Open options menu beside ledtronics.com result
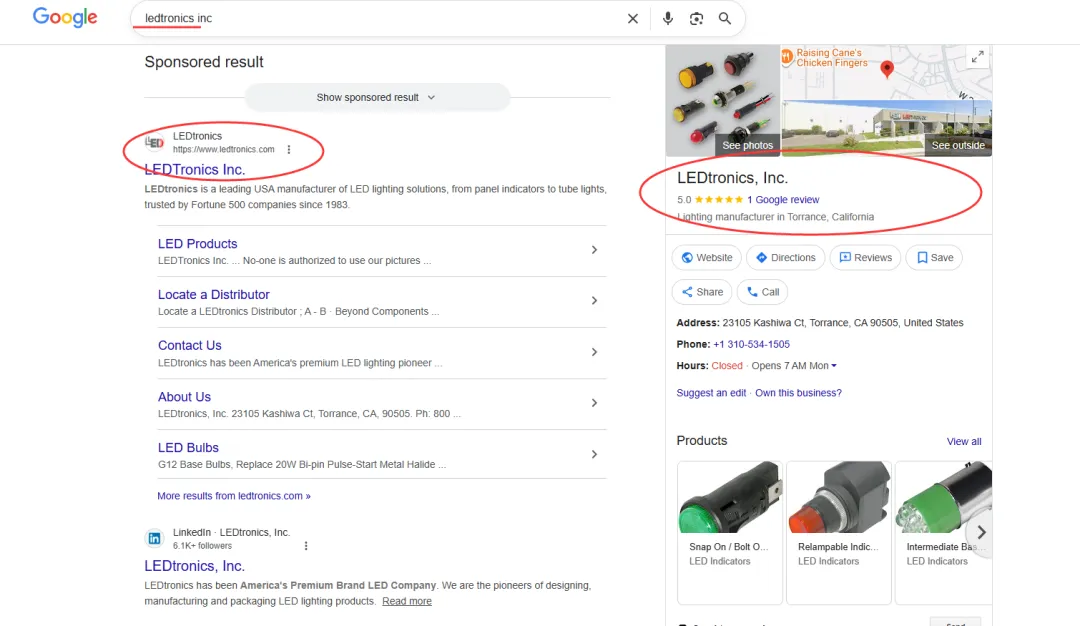Image resolution: width=1080 pixels, height=626 pixels. point(289,150)
